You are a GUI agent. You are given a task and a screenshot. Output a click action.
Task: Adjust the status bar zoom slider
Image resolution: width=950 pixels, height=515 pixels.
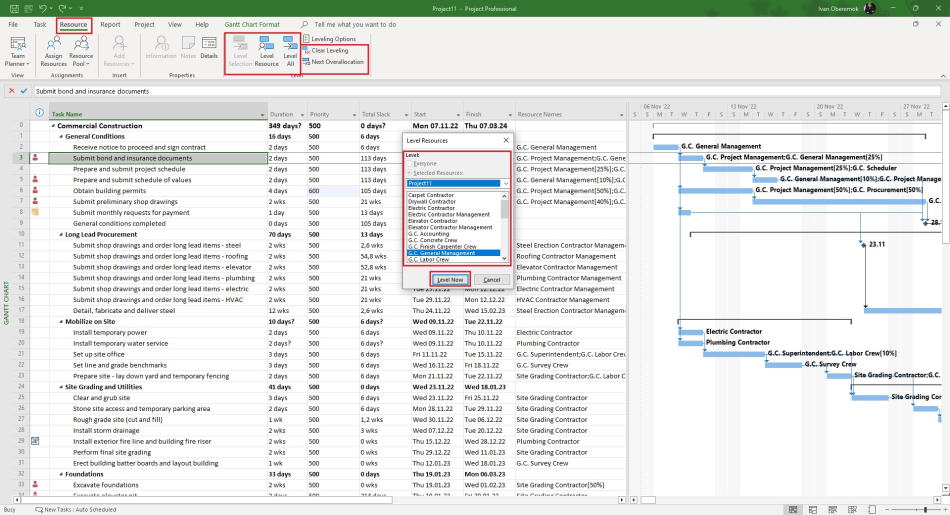925,510
